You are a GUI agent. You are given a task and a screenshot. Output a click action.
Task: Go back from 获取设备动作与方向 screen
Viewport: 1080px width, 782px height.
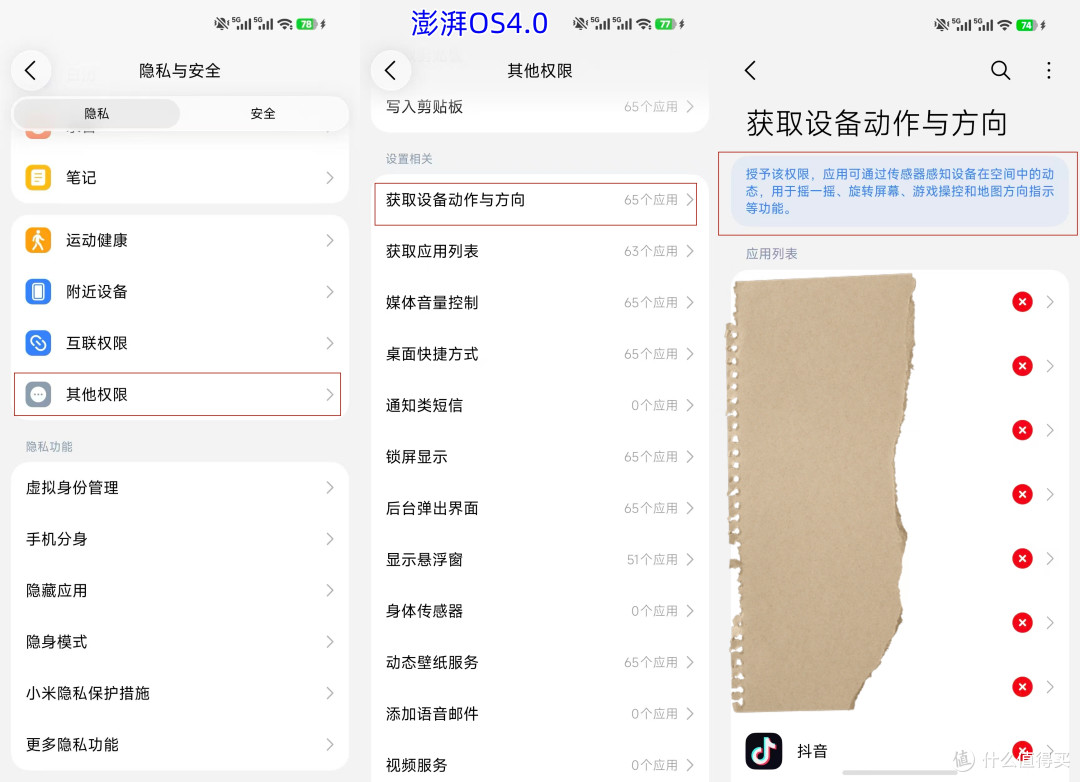[751, 70]
